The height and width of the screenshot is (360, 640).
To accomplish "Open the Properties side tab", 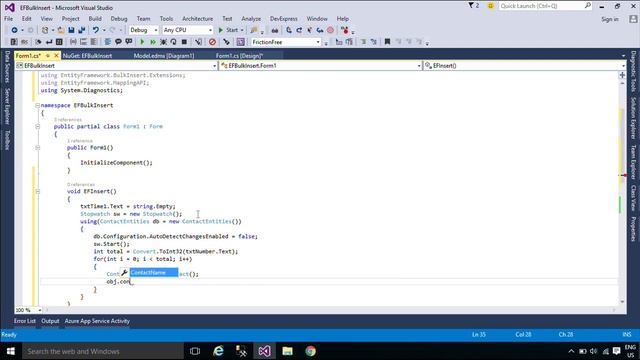I will (633, 229).
